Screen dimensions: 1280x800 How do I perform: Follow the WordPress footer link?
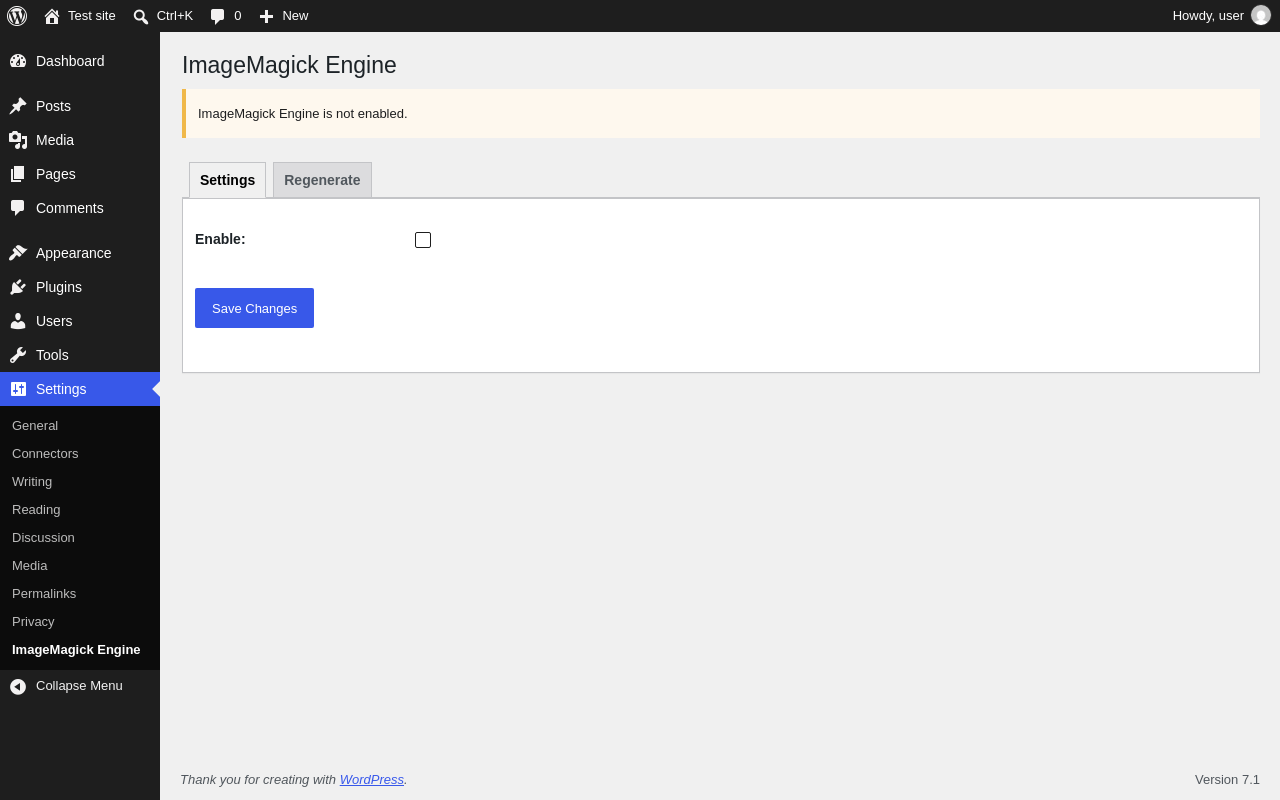[372, 780]
